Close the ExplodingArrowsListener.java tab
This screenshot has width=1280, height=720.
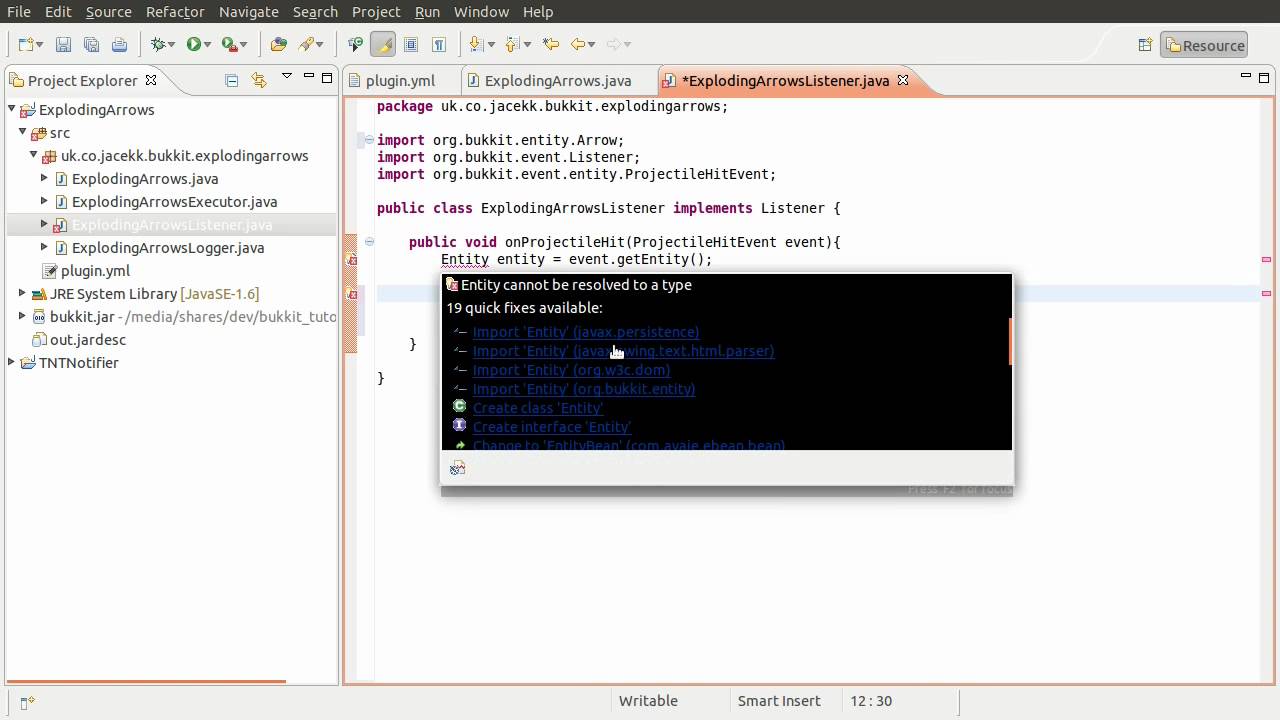902,80
